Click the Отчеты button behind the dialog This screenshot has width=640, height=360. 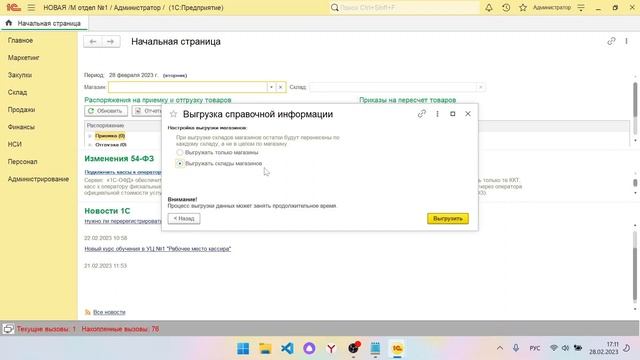pos(148,111)
